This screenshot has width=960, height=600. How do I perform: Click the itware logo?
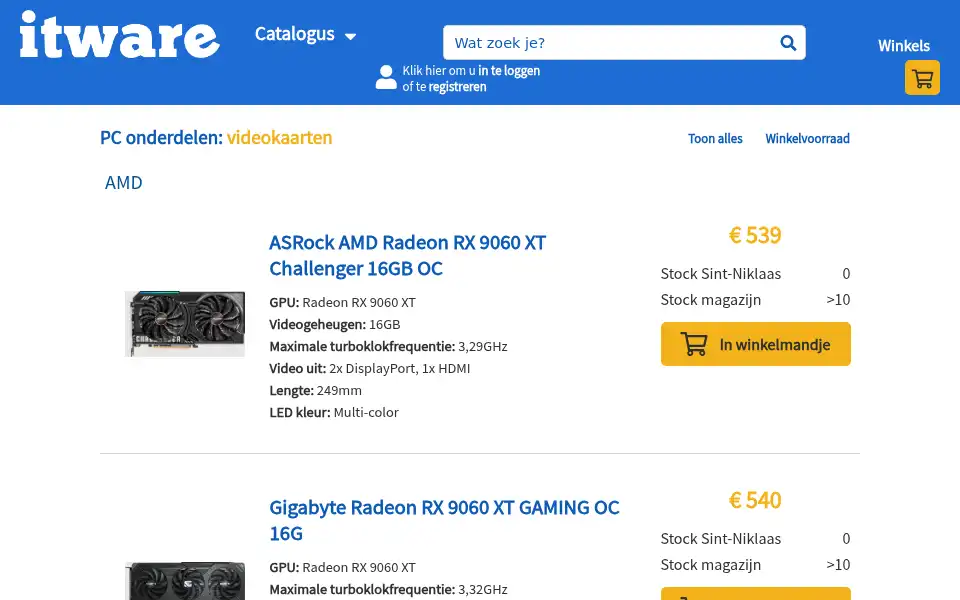tap(119, 35)
